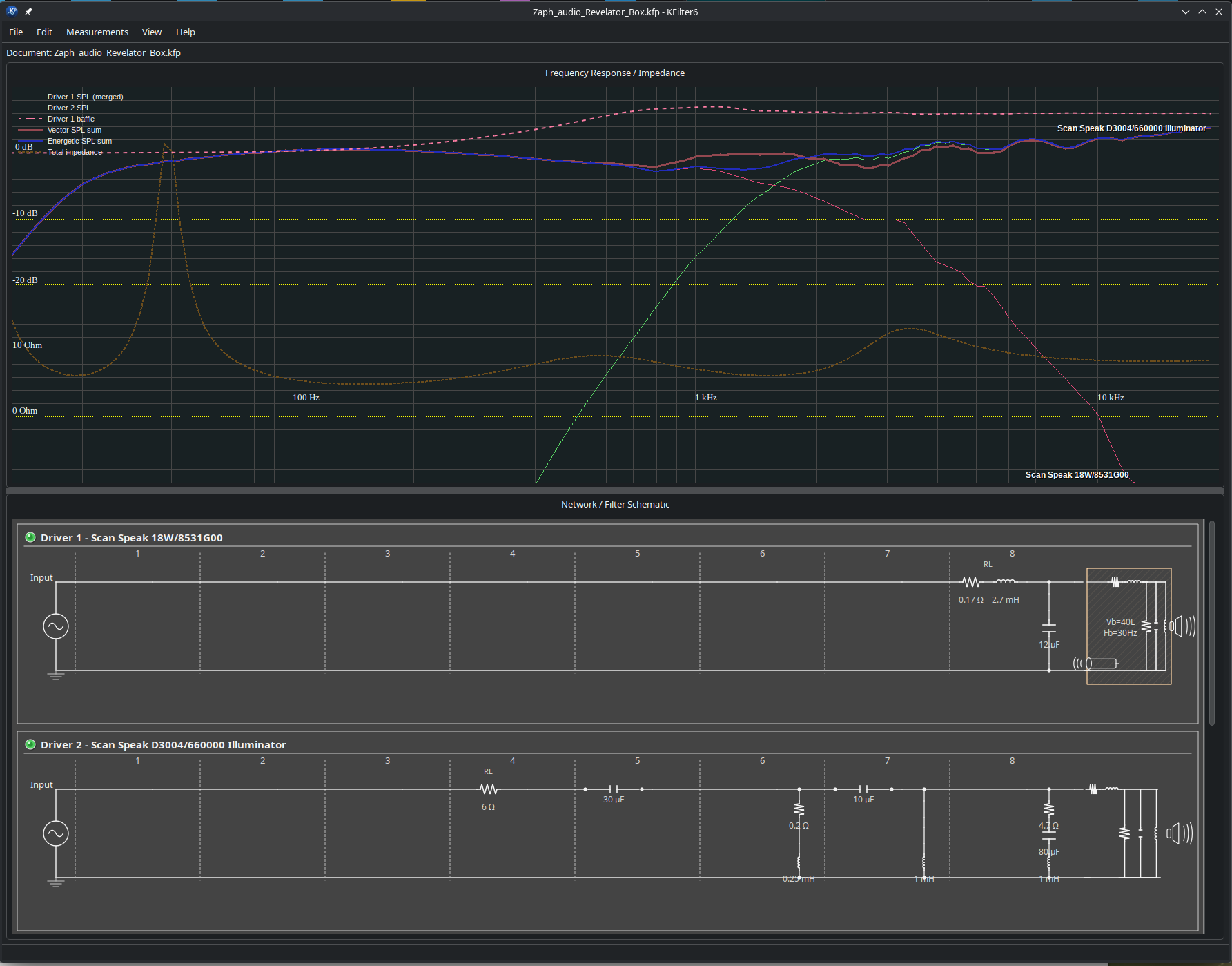Toggle the green Driver 1 enable indicator
Image resolution: width=1232 pixels, height=966 pixels.
30,537
